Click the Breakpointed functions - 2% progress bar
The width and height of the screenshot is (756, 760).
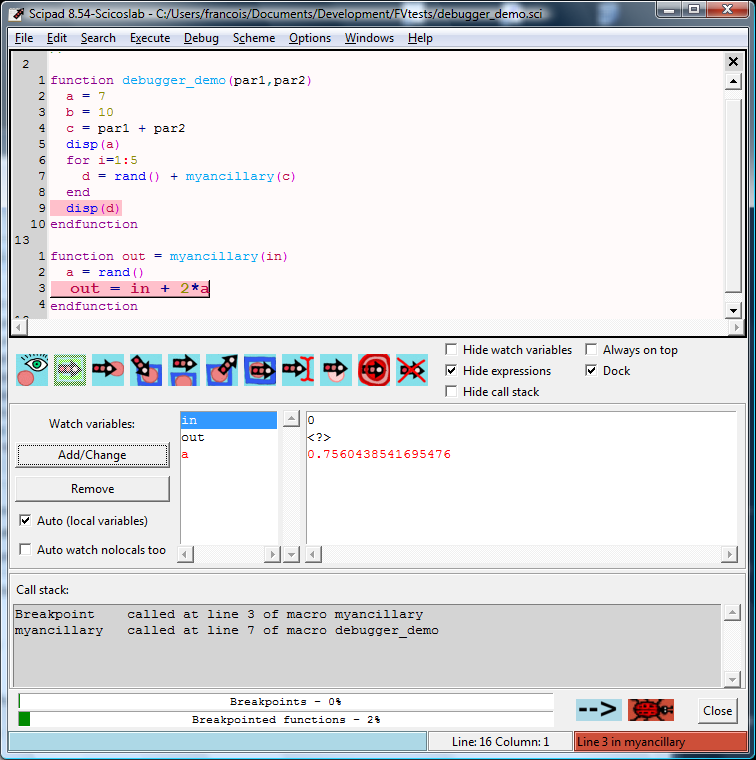click(286, 719)
